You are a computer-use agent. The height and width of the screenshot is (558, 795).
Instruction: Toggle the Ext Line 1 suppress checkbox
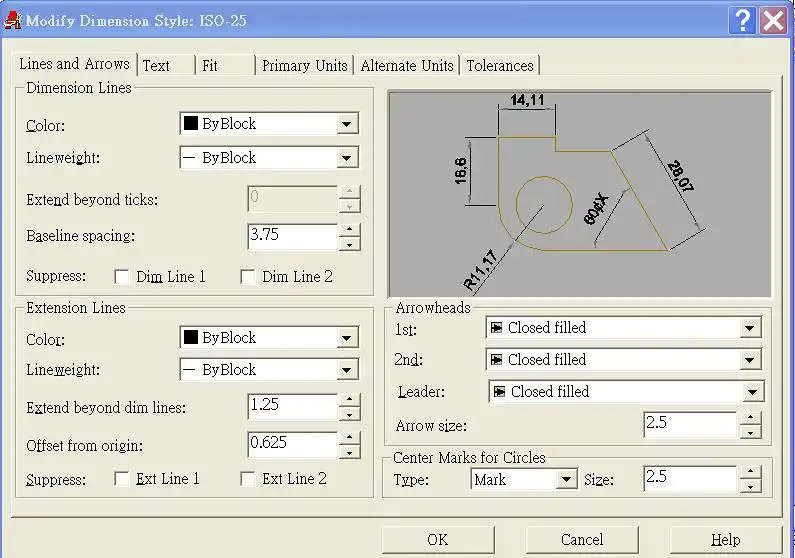tap(122, 479)
